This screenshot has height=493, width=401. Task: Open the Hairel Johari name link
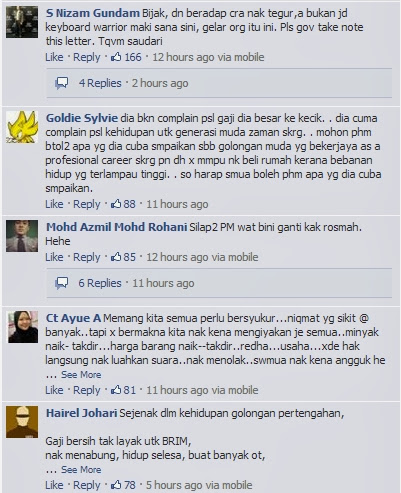tap(81, 413)
